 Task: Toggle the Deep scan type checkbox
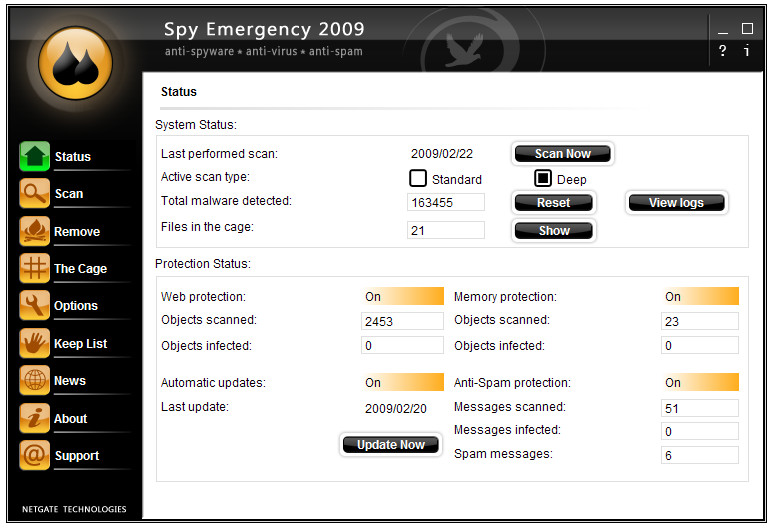coord(543,178)
